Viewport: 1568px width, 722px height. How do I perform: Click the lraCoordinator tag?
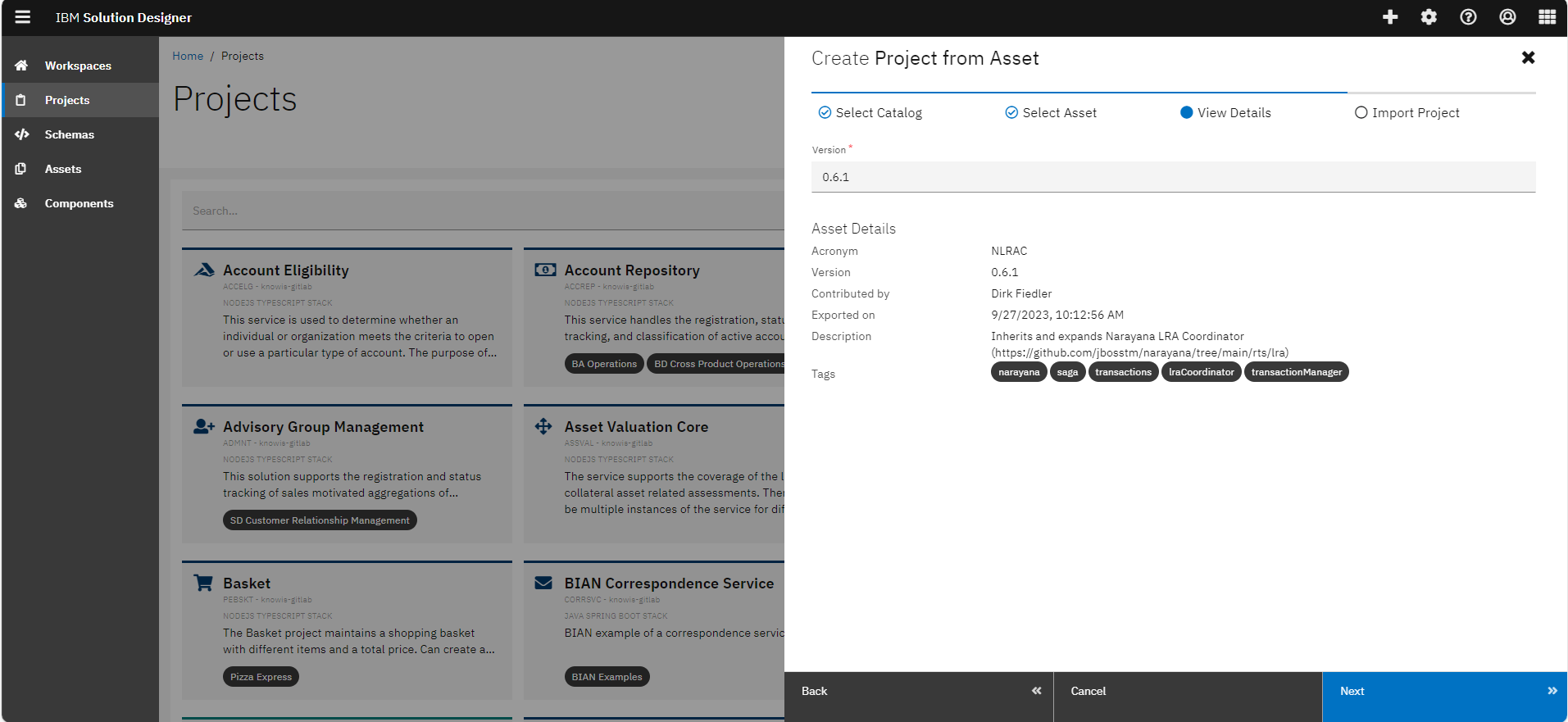click(1202, 372)
